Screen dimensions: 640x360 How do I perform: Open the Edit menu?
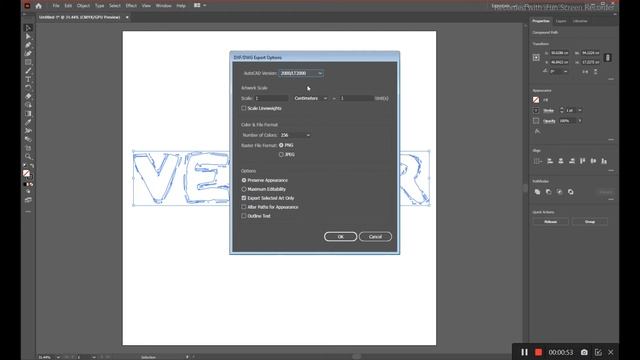[x=68, y=6]
